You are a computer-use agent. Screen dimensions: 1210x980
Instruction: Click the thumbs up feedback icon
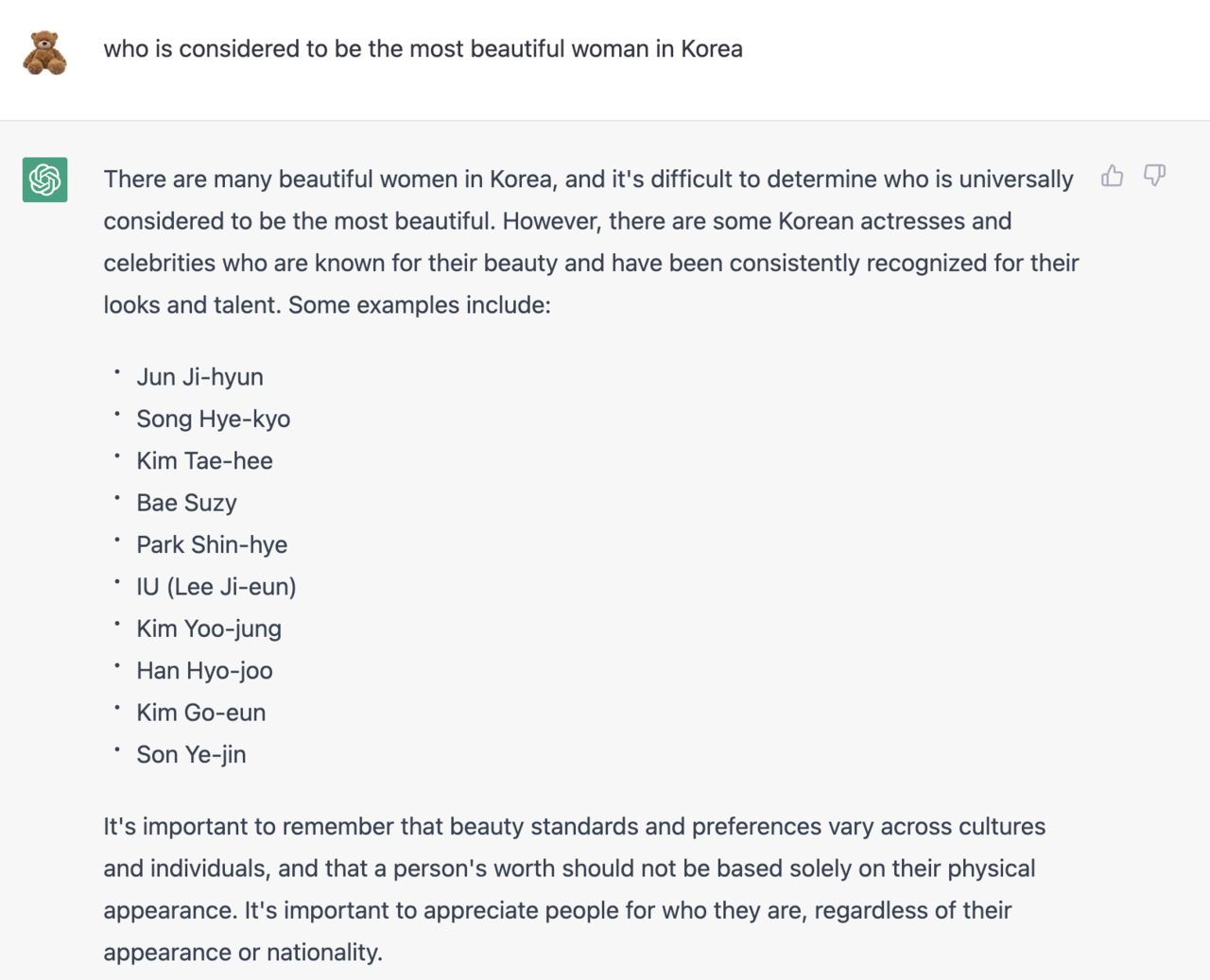(x=1112, y=176)
